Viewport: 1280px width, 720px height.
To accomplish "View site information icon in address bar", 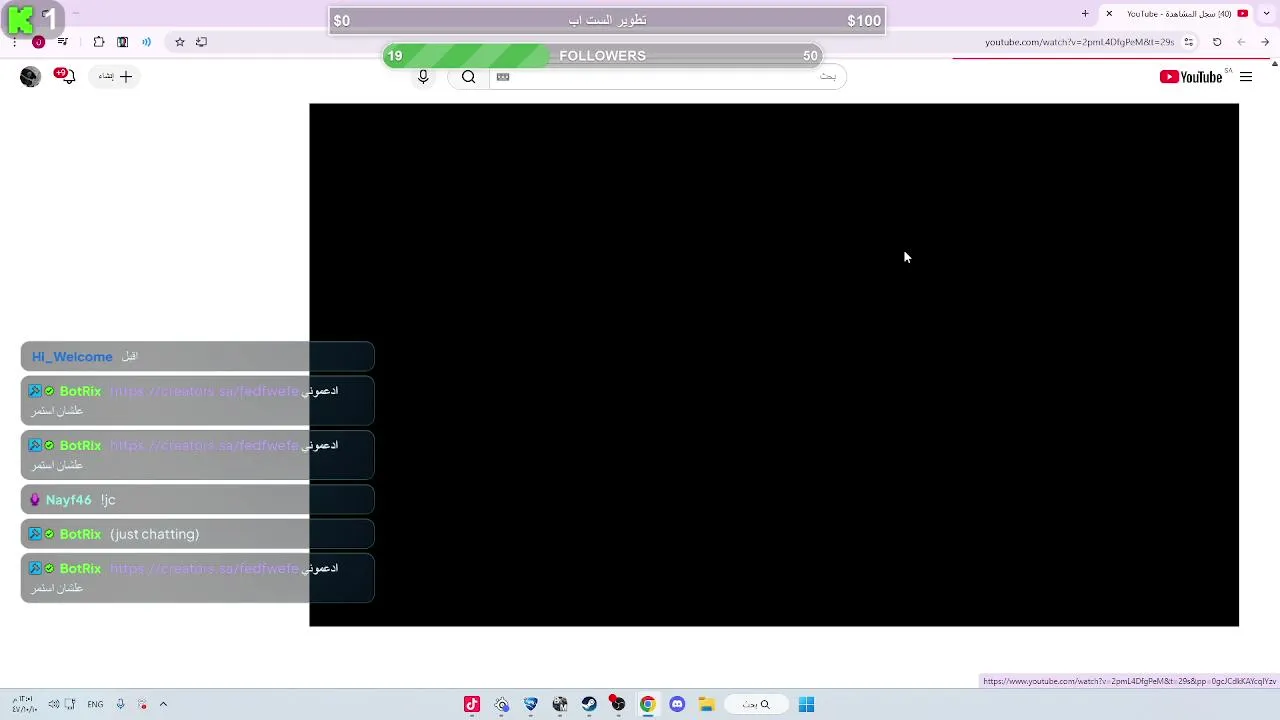I will pos(1189,42).
